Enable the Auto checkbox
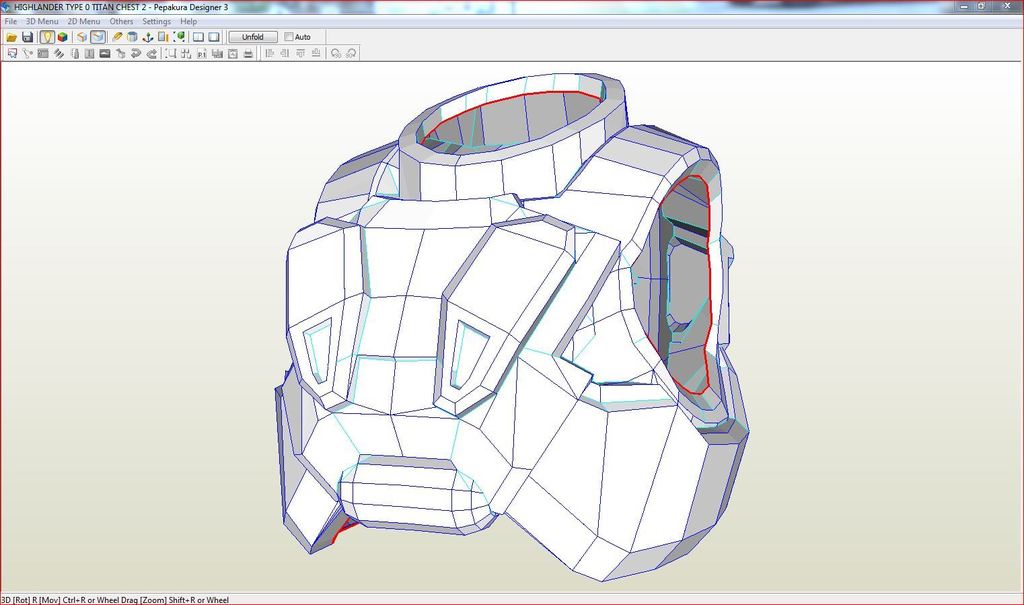1024x605 pixels. coord(289,37)
